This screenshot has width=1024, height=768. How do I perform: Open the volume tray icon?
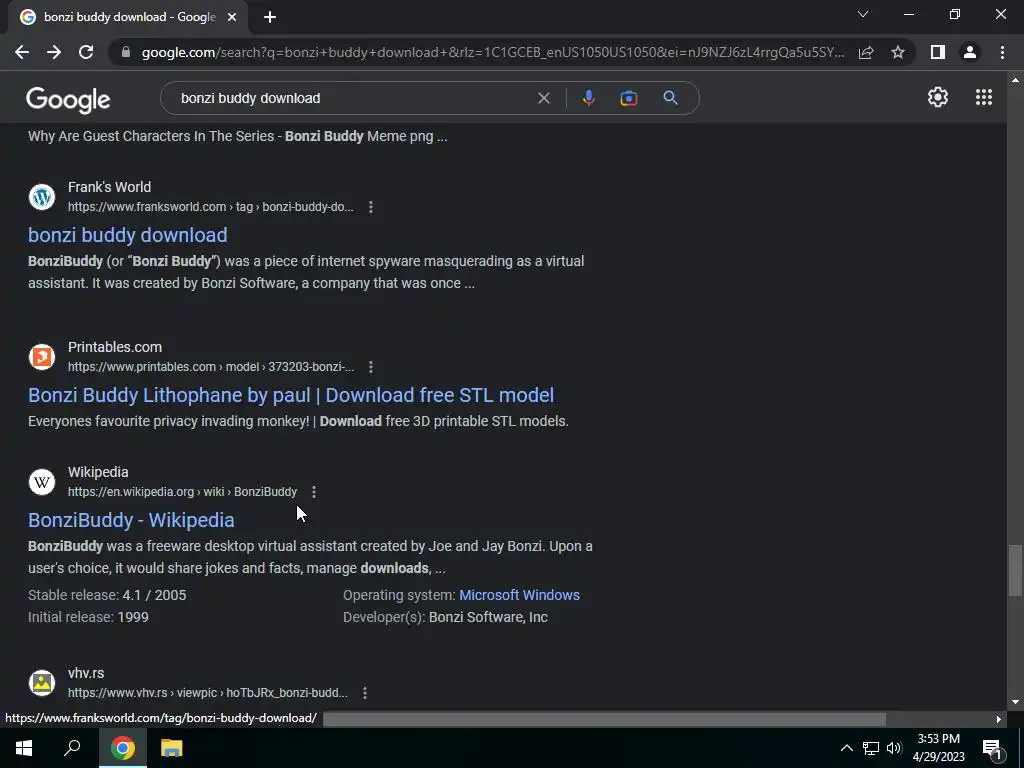[894, 748]
